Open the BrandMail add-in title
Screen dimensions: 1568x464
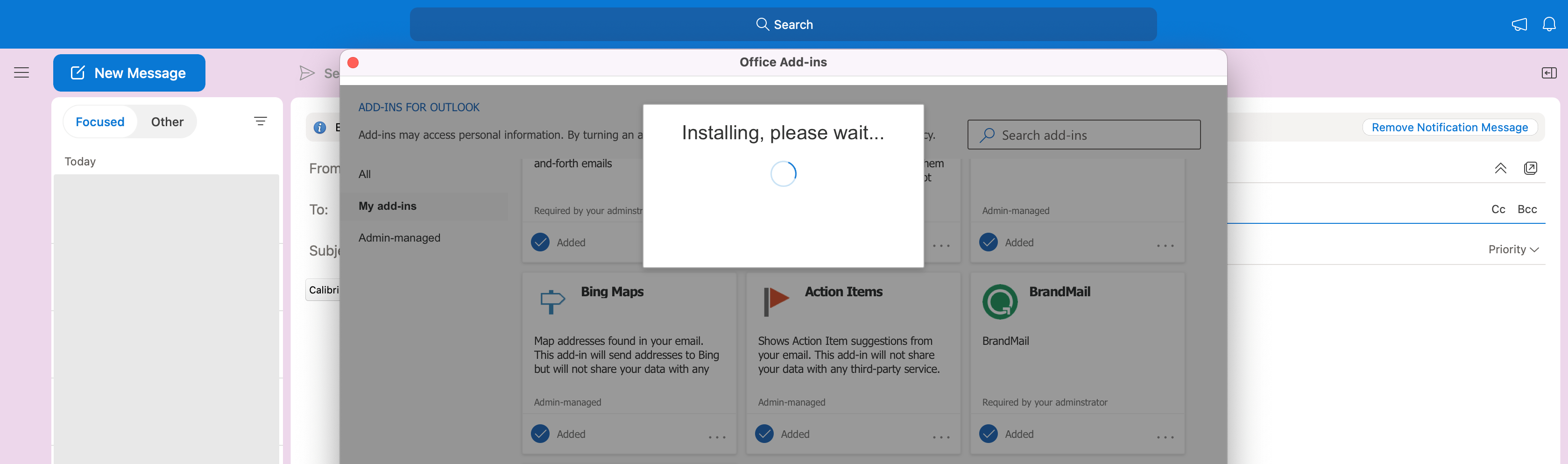[x=1059, y=292]
